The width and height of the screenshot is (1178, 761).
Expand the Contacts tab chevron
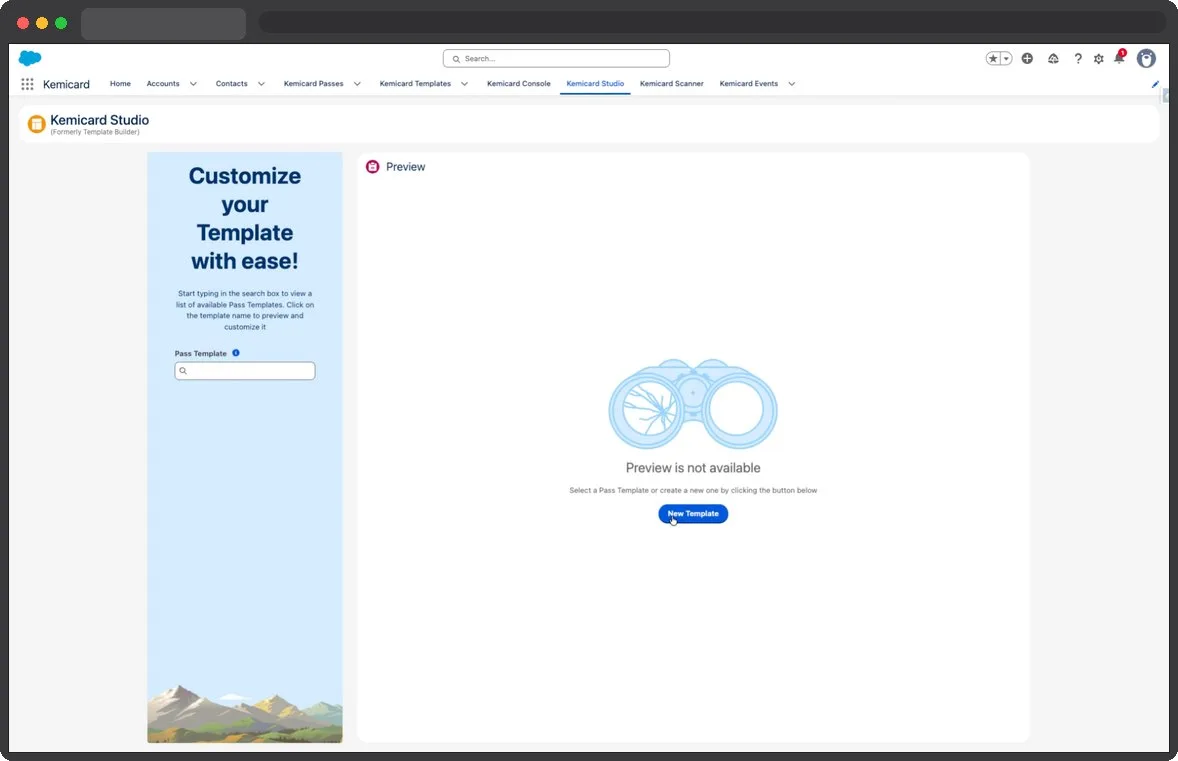261,84
